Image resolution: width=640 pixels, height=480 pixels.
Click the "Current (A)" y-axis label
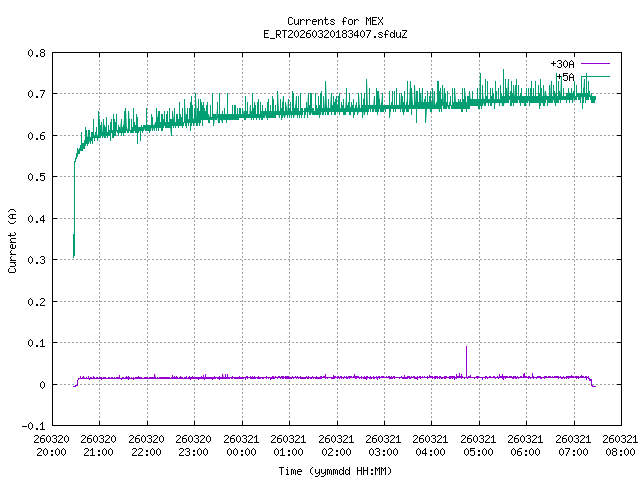tap(12, 239)
